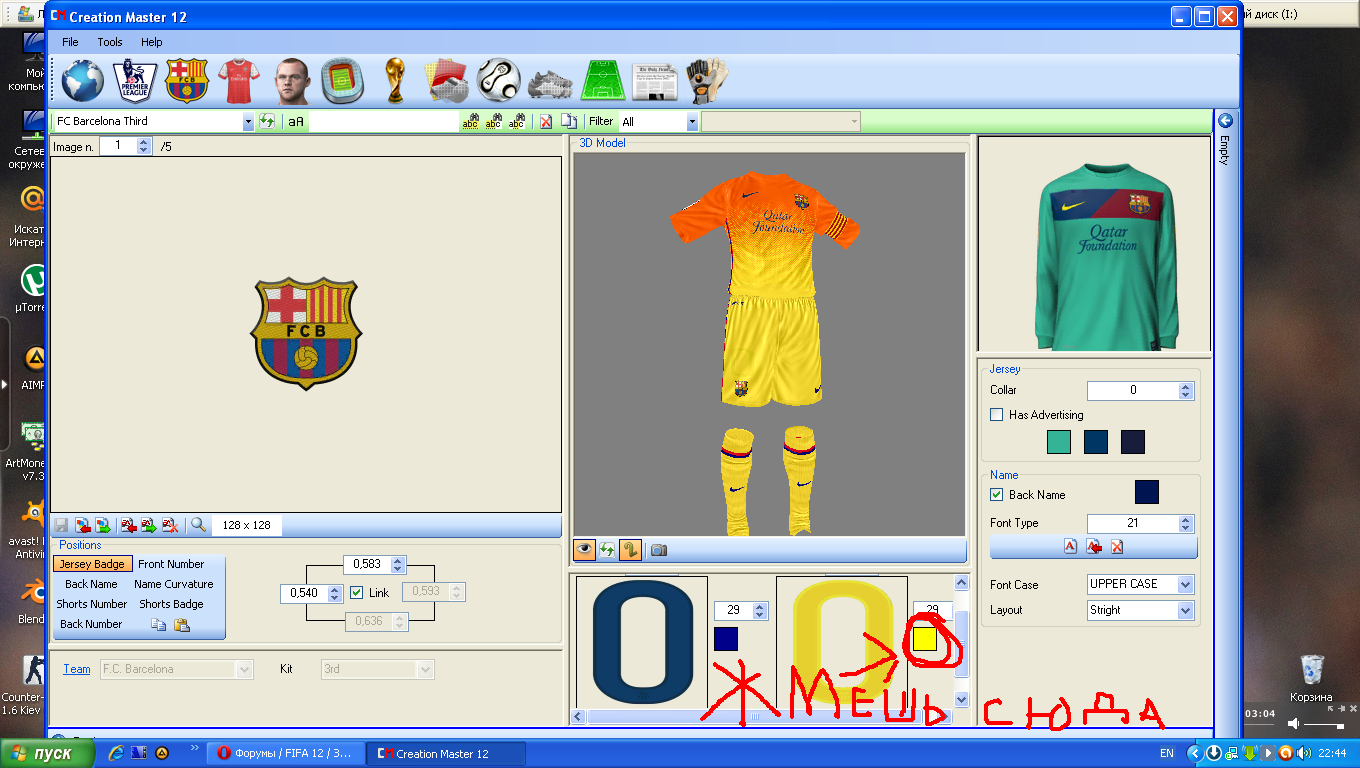Click the red A font icon in Name panel
This screenshot has width=1360, height=768.
[x=1069, y=546]
